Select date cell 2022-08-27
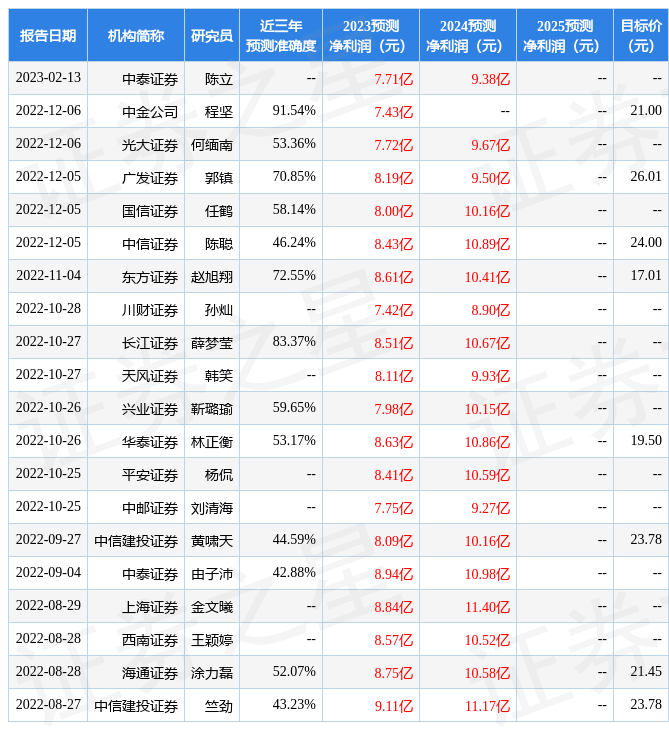The image size is (669, 730). 48,705
